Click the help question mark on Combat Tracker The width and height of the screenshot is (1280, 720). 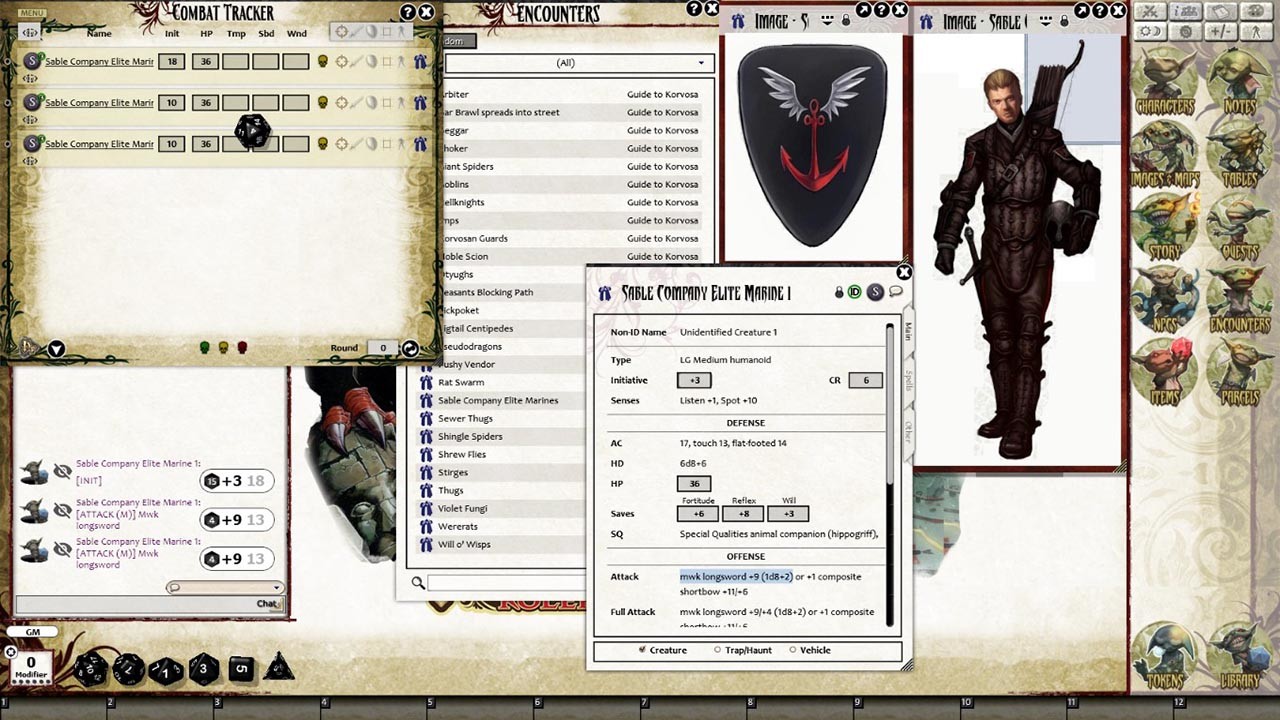(406, 12)
